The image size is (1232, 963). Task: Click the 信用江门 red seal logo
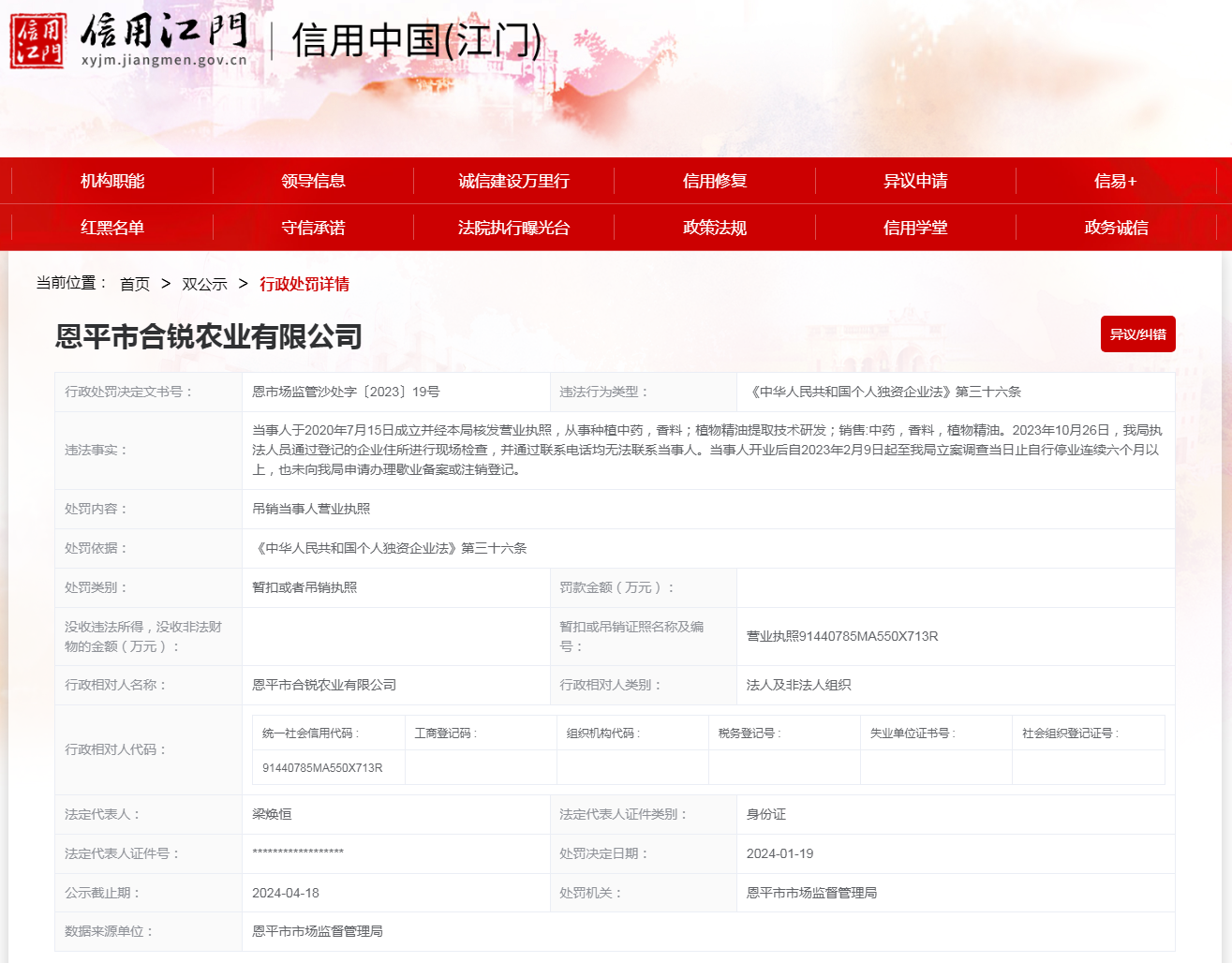coord(37,41)
